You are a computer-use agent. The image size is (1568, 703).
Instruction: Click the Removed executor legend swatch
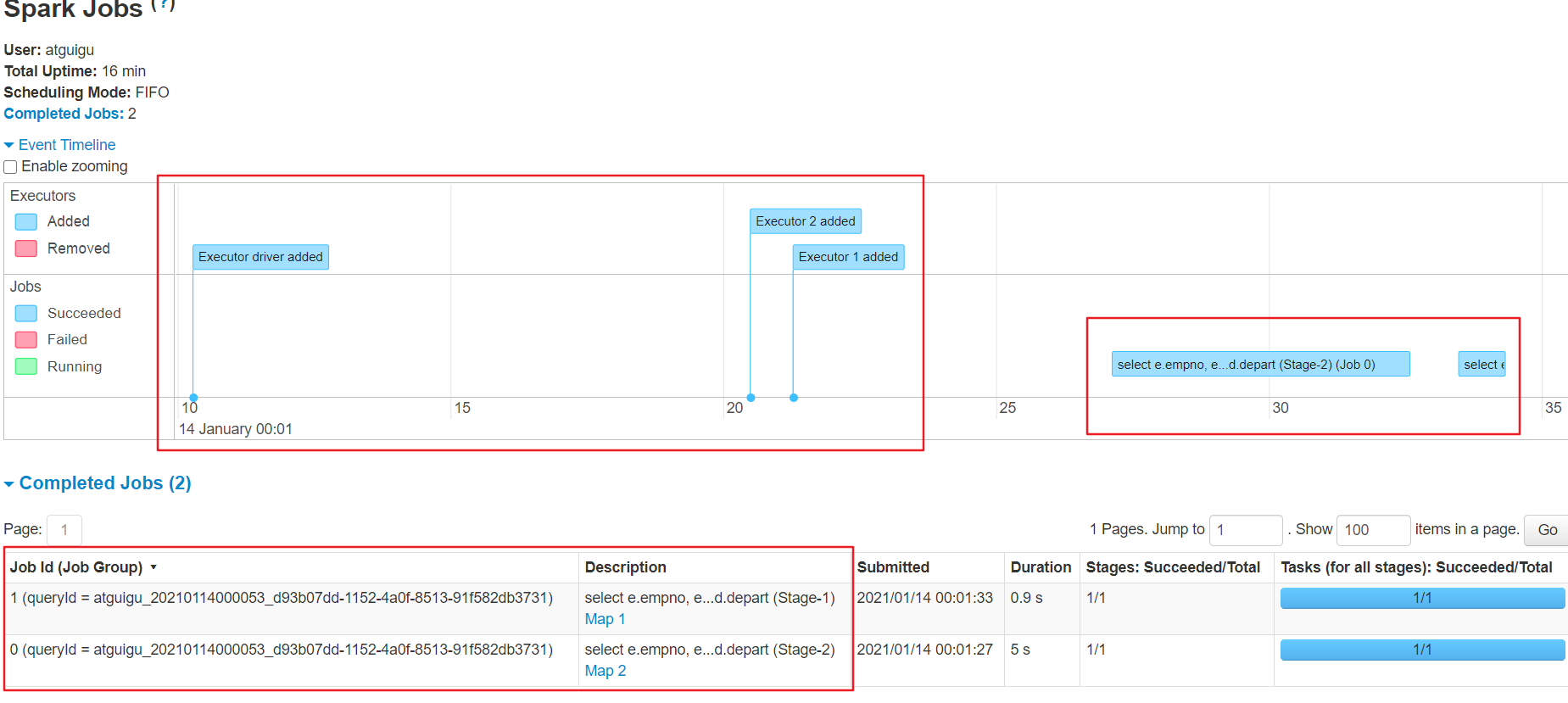click(26, 248)
